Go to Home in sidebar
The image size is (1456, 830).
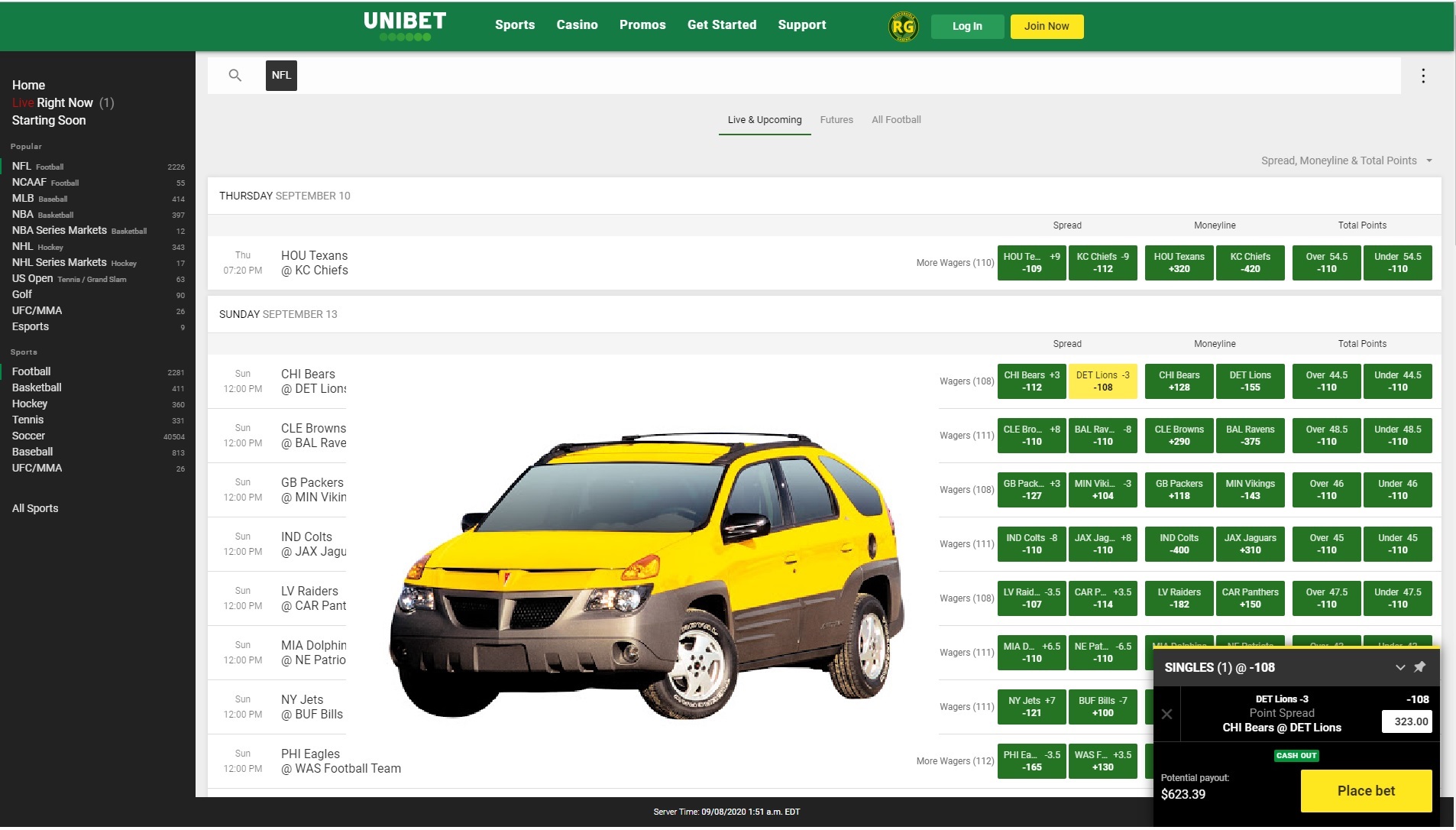28,85
